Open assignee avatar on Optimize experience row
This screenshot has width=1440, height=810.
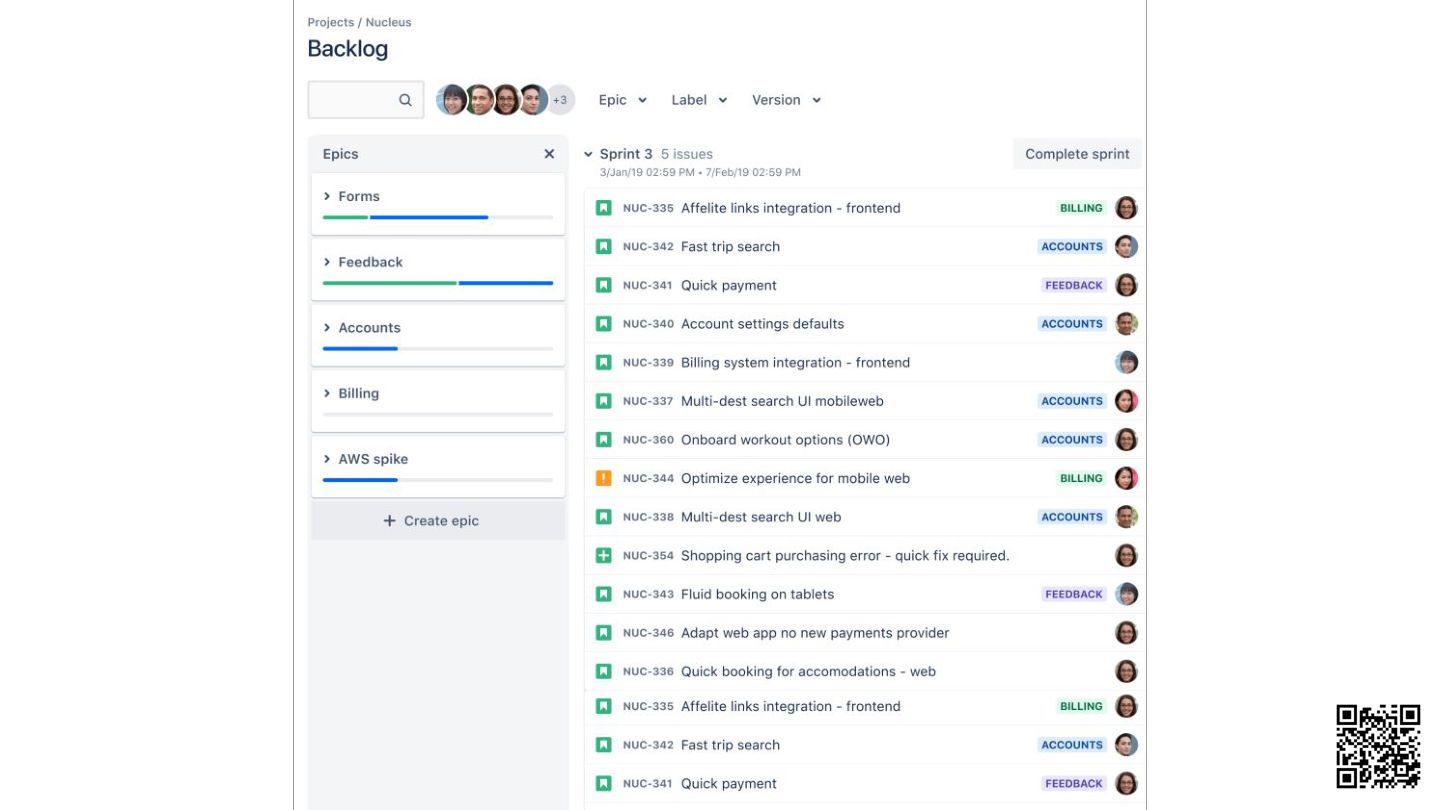[x=1126, y=478]
